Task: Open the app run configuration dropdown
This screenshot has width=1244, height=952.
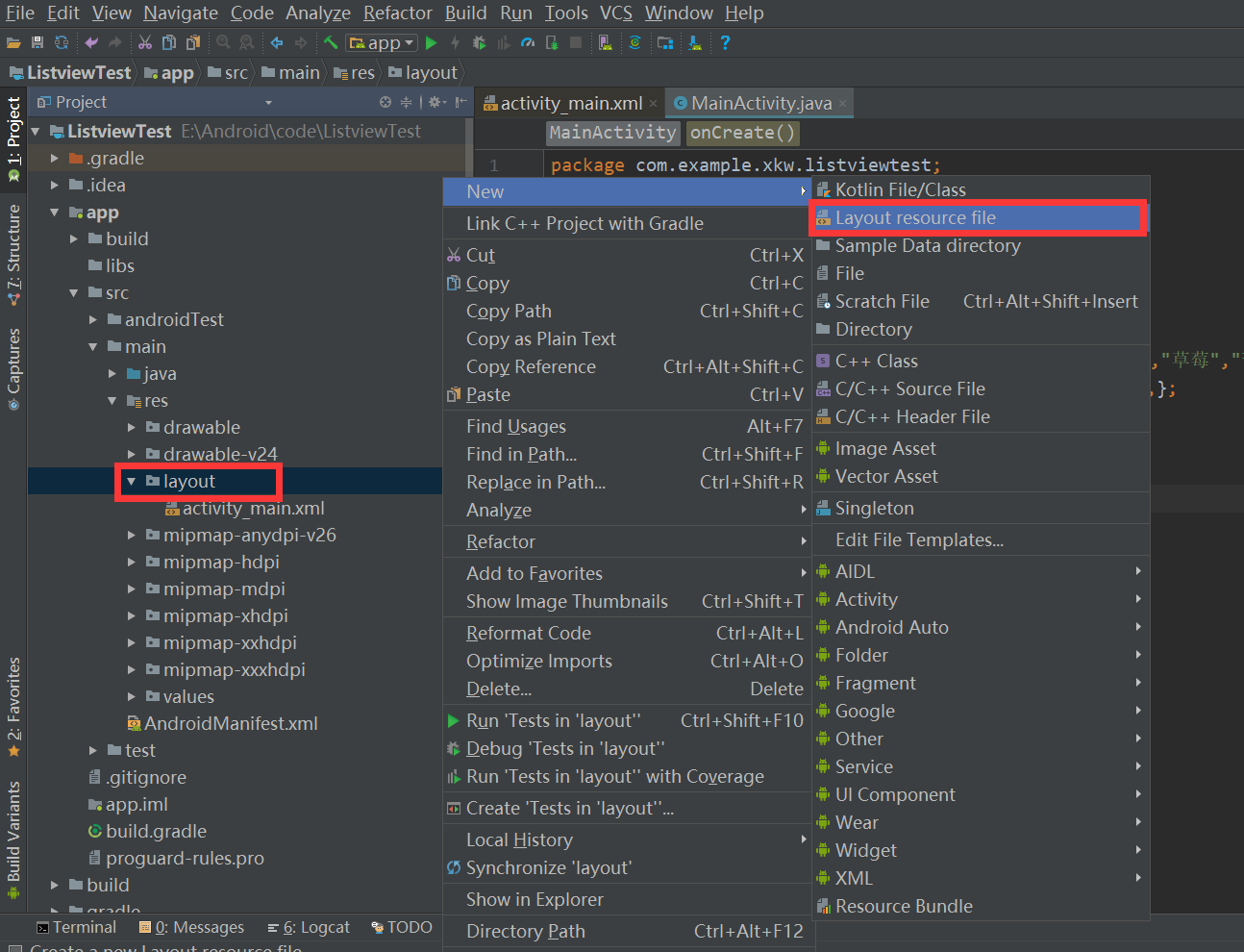Action: coord(382,42)
